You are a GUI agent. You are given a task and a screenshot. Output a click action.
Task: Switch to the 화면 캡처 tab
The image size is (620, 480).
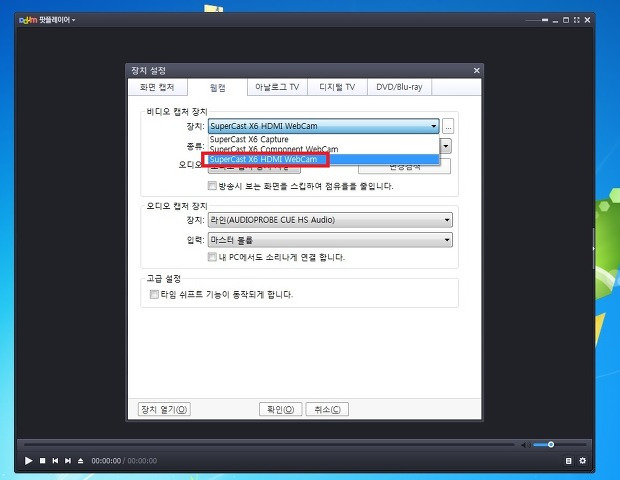[x=157, y=87]
